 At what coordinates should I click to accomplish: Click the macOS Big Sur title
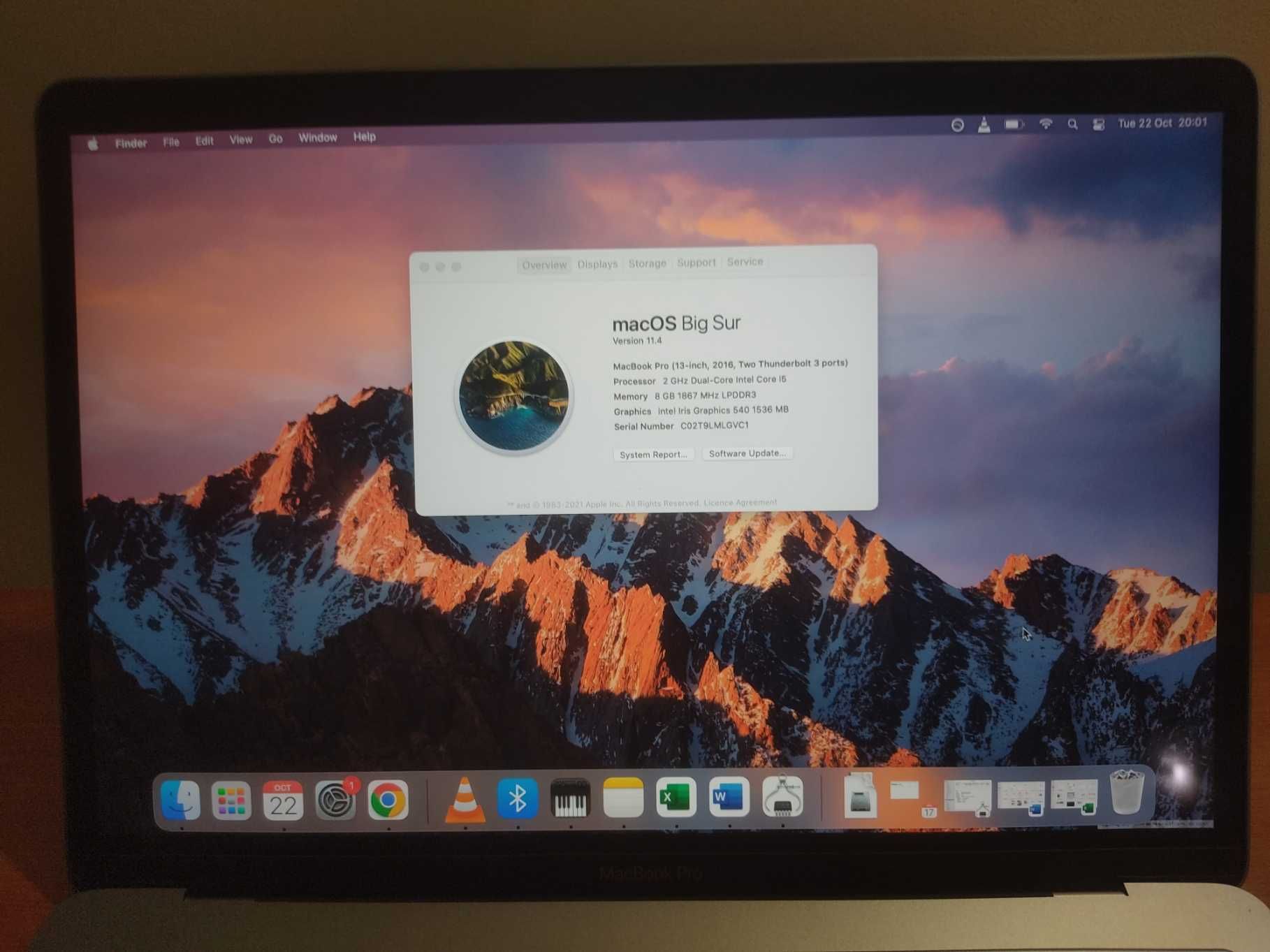676,323
